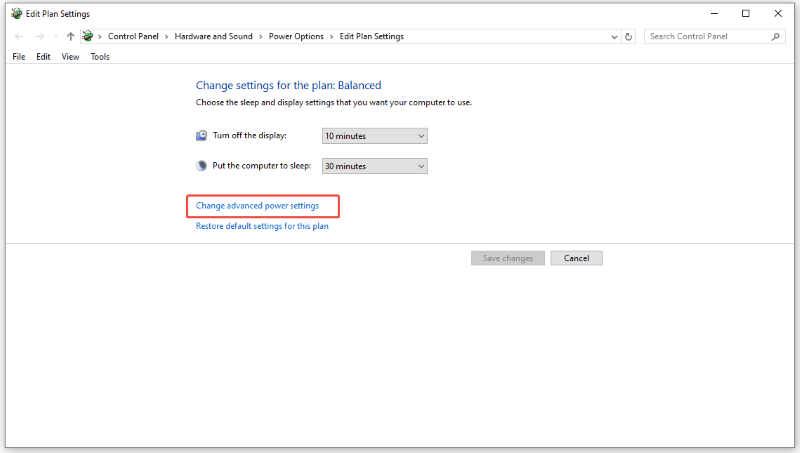Go up one level with the Up arrow

[x=70, y=36]
